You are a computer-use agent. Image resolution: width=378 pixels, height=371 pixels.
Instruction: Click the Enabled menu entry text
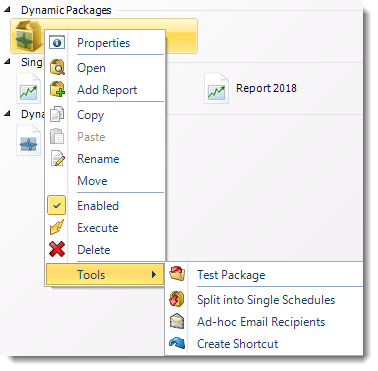click(98, 206)
